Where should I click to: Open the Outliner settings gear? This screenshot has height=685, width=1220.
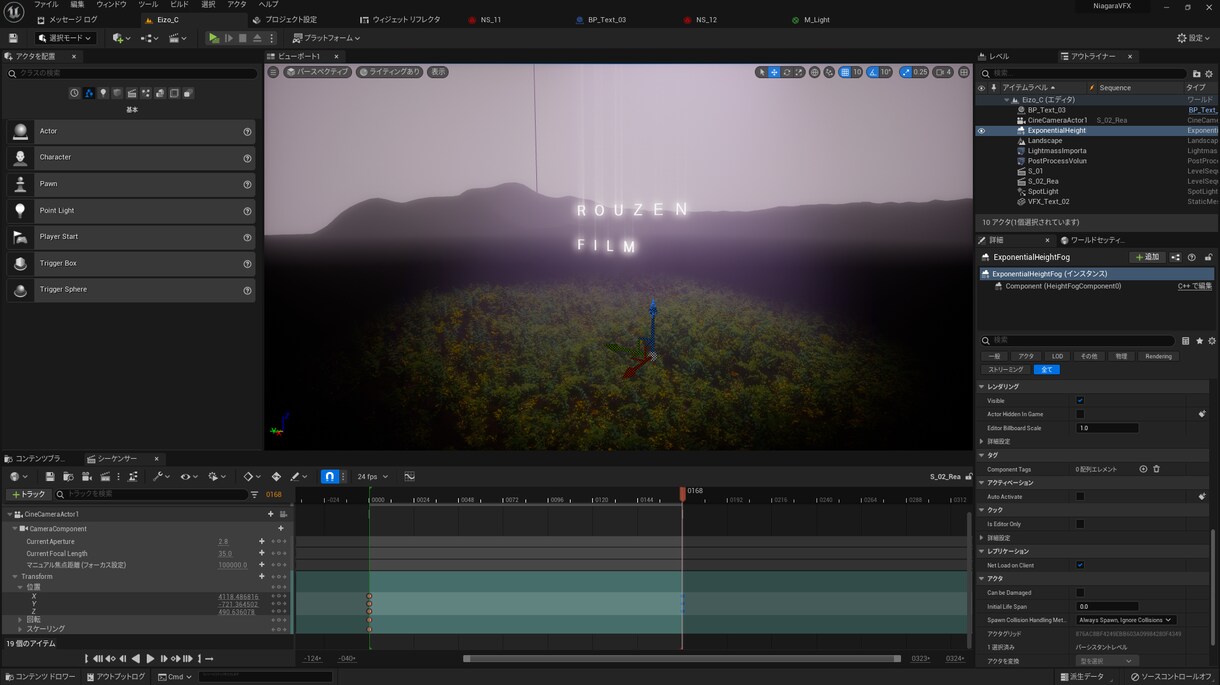[x=1210, y=73]
